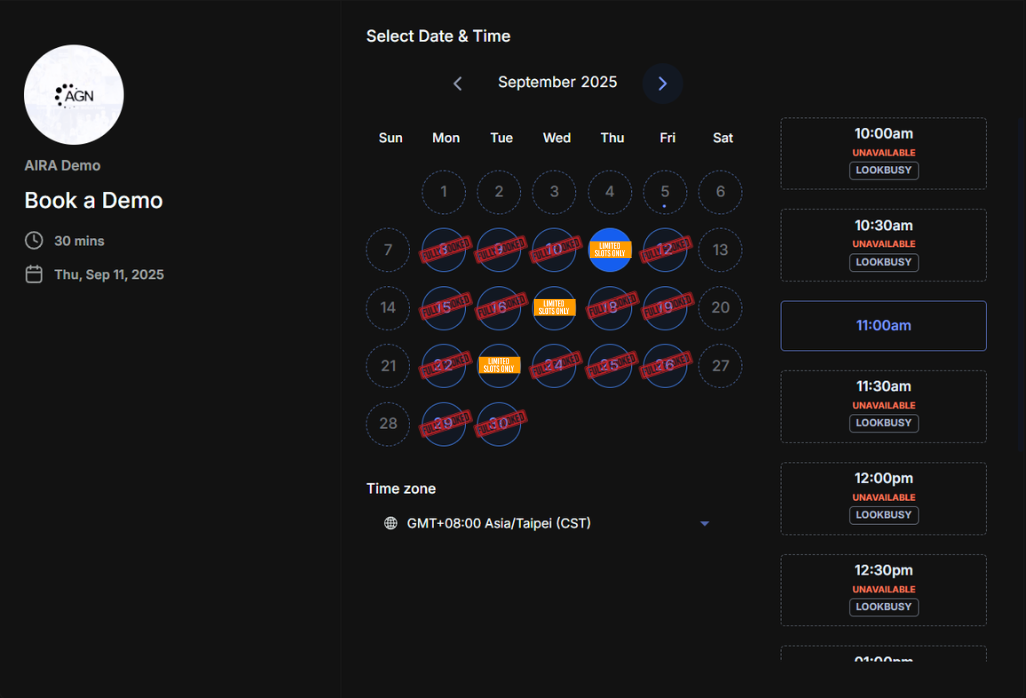Pick September 5 on the calendar

point(665,192)
